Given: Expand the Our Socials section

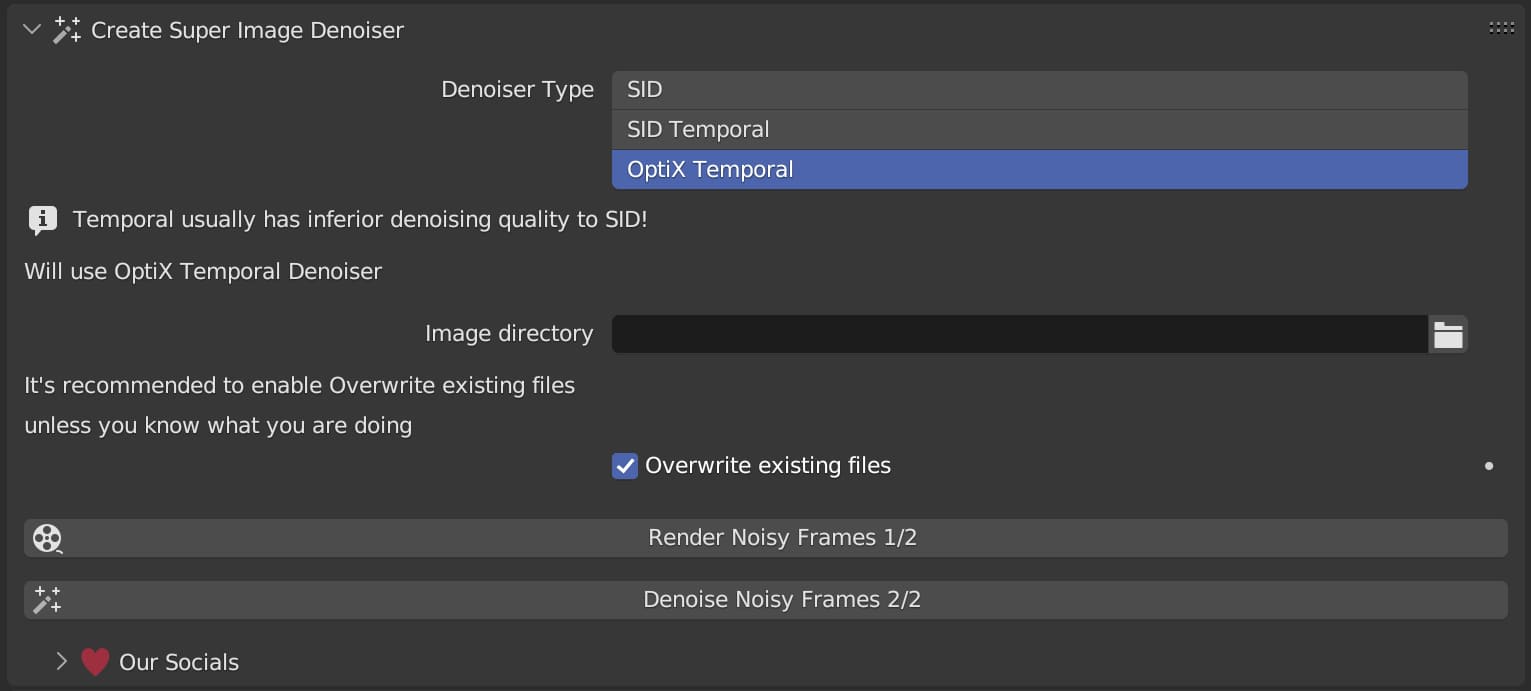Looking at the screenshot, I should click(61, 661).
